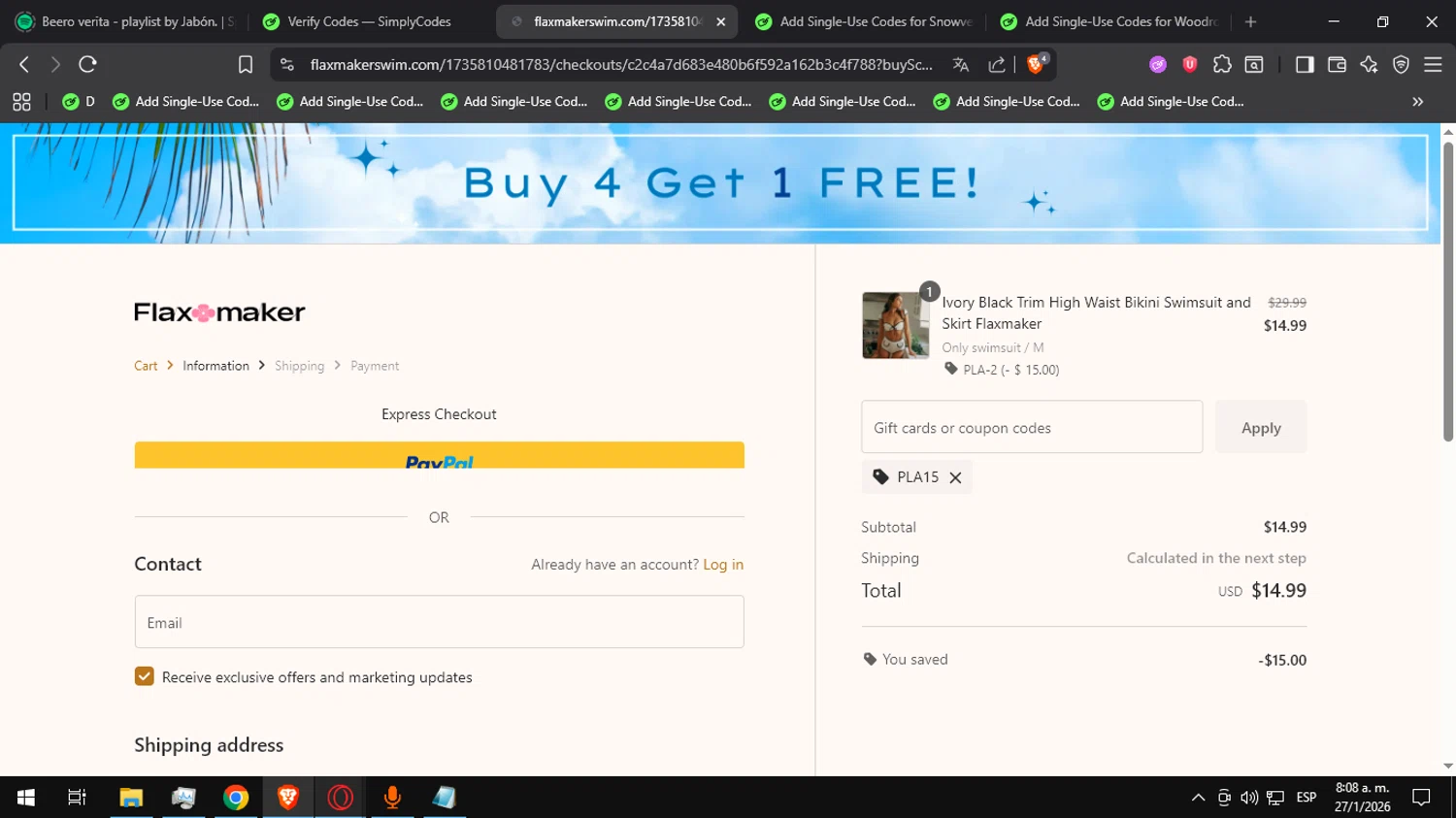1456x818 pixels.
Task: Open Google Chrome from taskbar
Action: click(236, 798)
